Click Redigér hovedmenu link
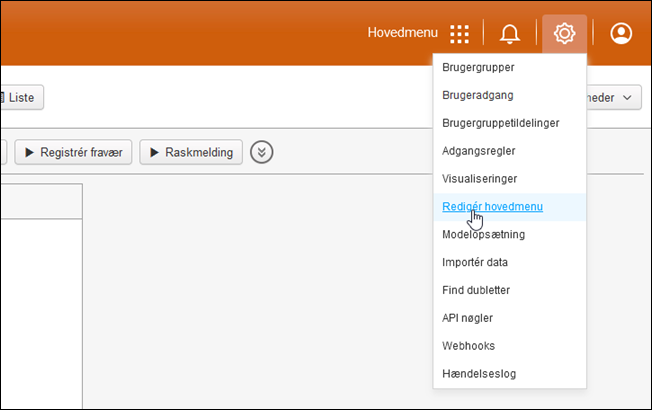Viewport: 652px width, 410px height. [490, 206]
